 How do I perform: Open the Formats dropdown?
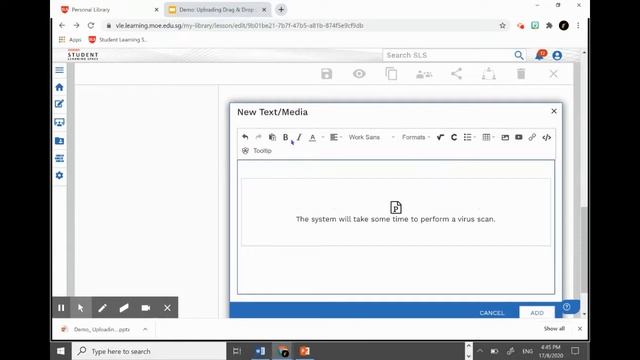click(x=416, y=137)
